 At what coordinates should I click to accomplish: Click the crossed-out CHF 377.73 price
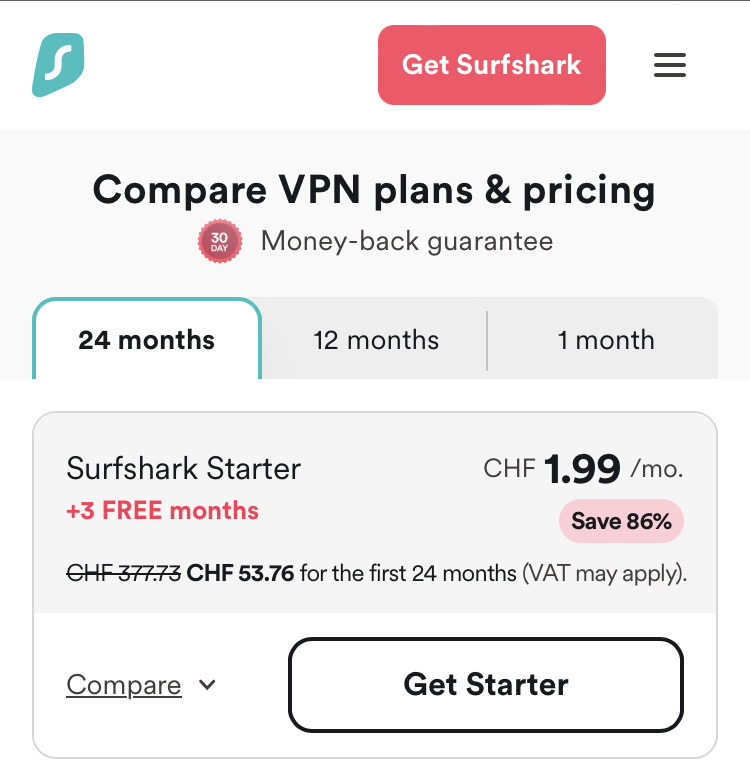point(123,574)
